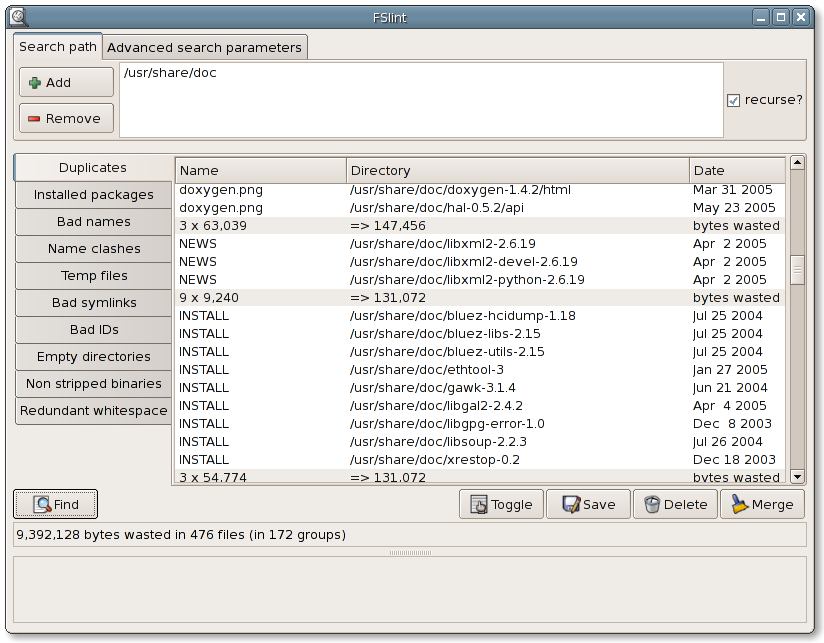The width and height of the screenshot is (824, 643).
Task: Select the 3 x 63,039 group row
Action: [x=480, y=225]
